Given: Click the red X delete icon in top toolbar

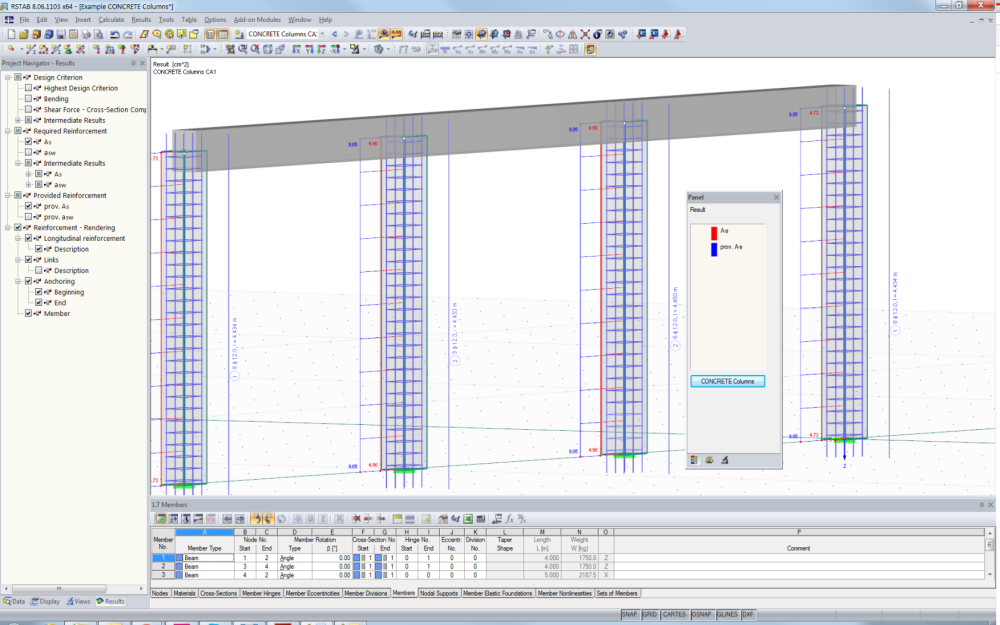Looking at the screenshot, I should [585, 34].
